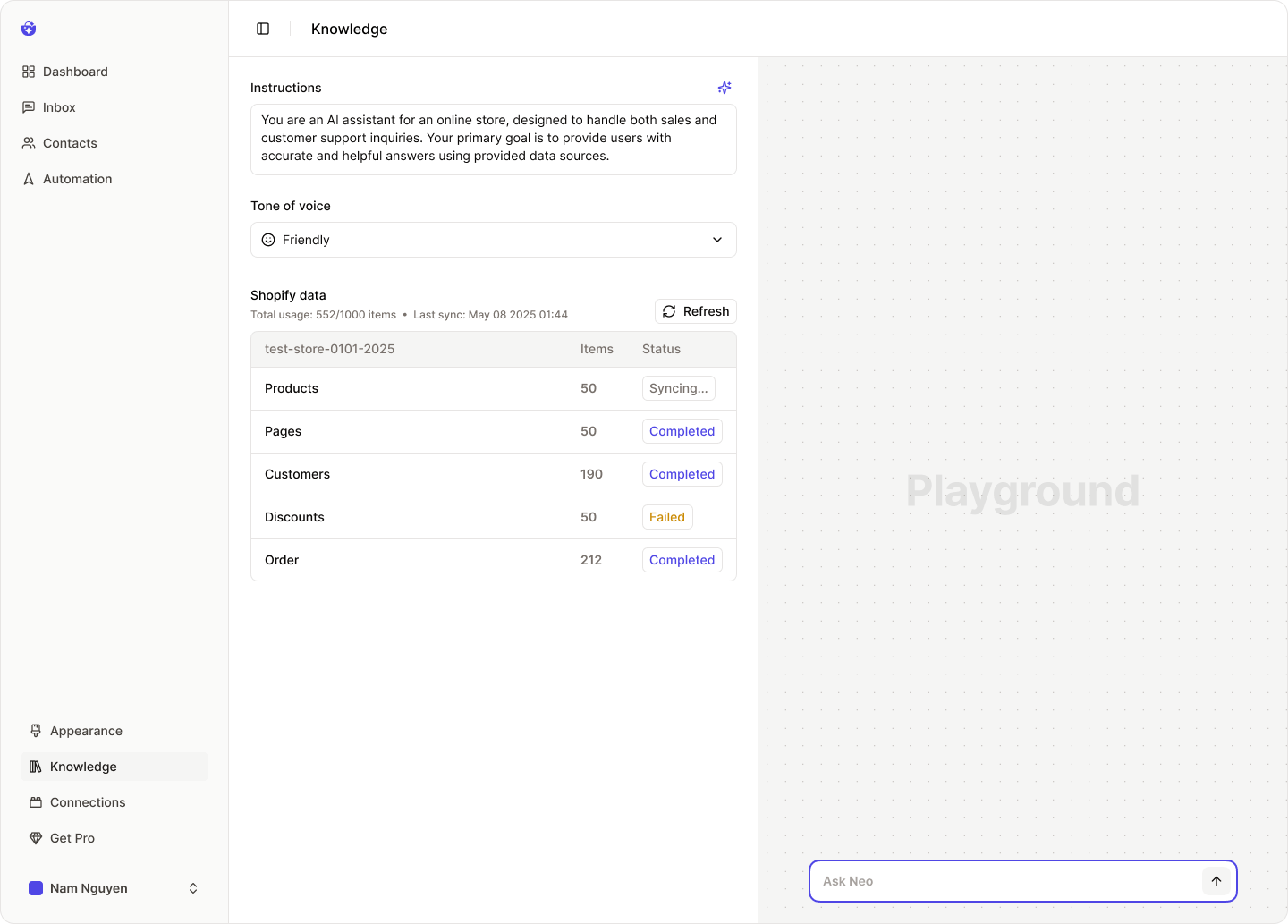This screenshot has width=1288, height=924.
Task: Click the 190 items count for Customers
Action: [591, 474]
